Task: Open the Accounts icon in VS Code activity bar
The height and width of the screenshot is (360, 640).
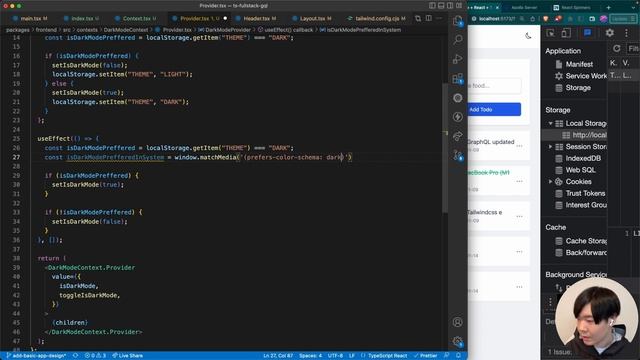Action: 458,322
